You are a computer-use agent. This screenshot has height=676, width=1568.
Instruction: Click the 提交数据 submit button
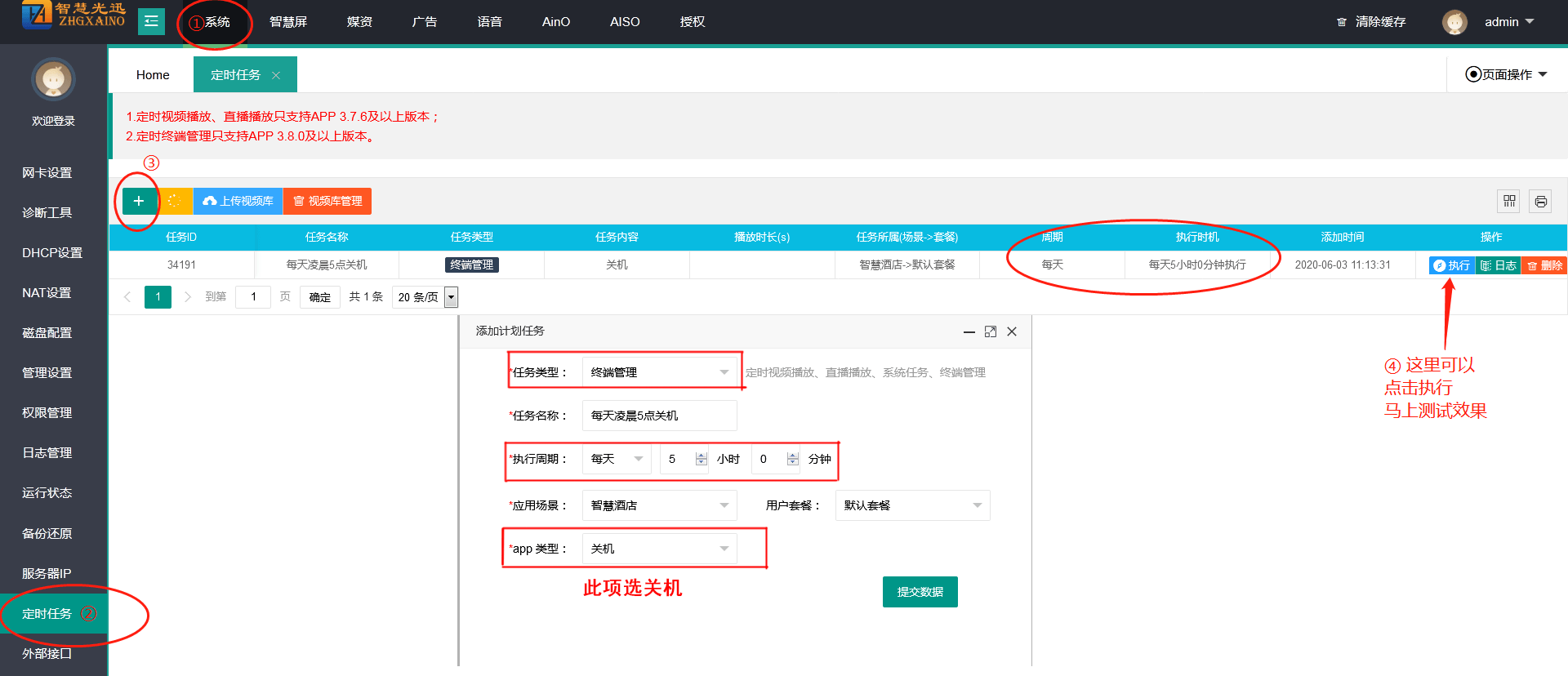(x=920, y=592)
